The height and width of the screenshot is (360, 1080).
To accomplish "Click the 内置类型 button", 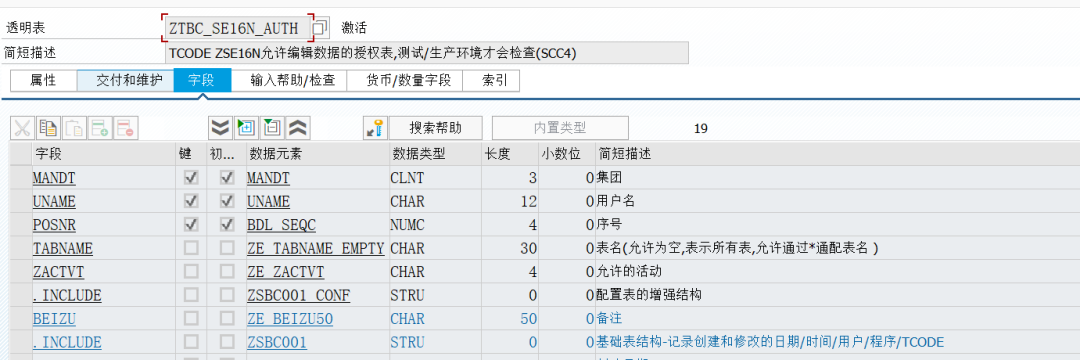I will pos(560,128).
